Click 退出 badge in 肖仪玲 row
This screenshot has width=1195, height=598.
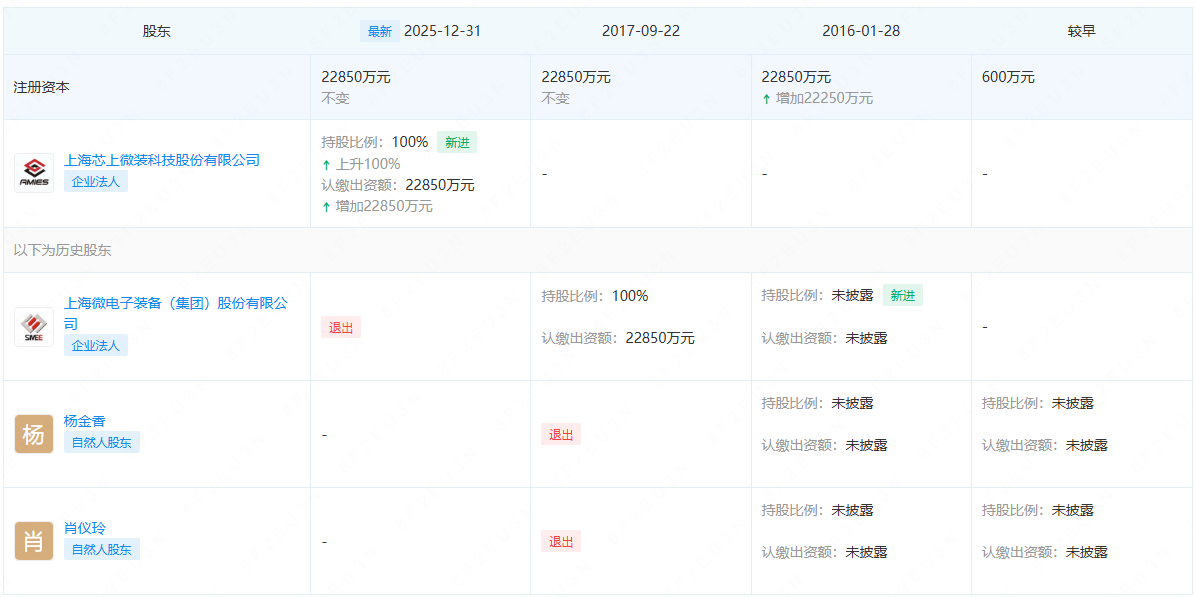pyautogui.click(x=561, y=541)
